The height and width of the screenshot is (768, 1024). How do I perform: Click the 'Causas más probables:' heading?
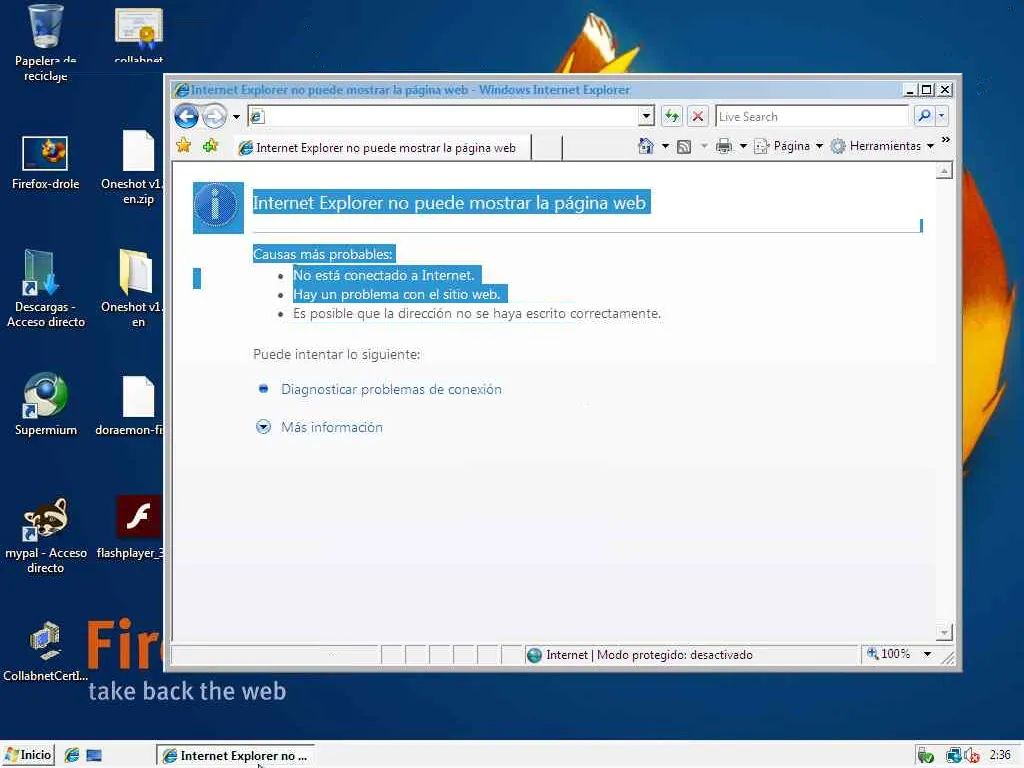click(323, 254)
